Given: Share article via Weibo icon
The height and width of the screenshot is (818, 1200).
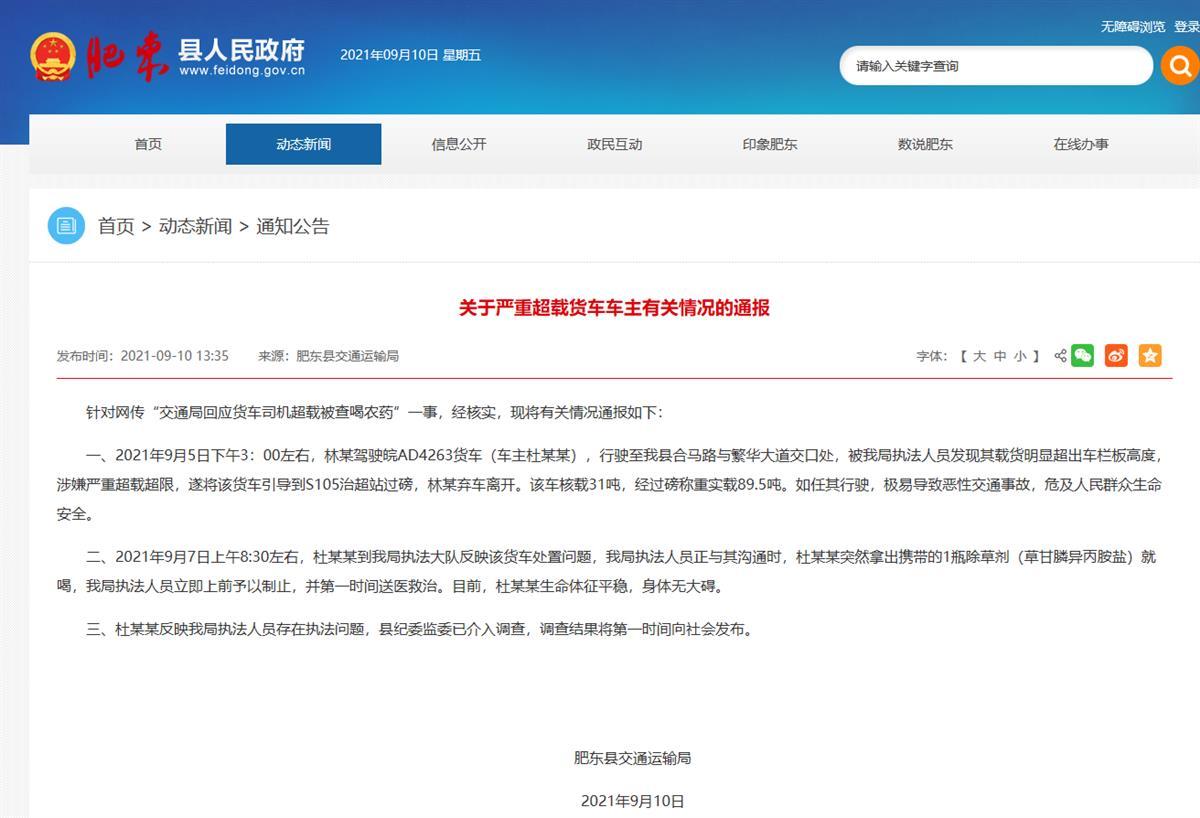Looking at the screenshot, I should (1116, 355).
